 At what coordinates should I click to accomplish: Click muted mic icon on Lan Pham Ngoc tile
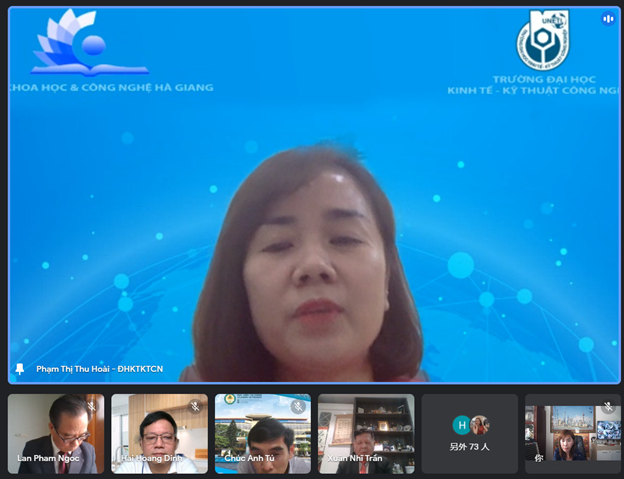point(92,406)
